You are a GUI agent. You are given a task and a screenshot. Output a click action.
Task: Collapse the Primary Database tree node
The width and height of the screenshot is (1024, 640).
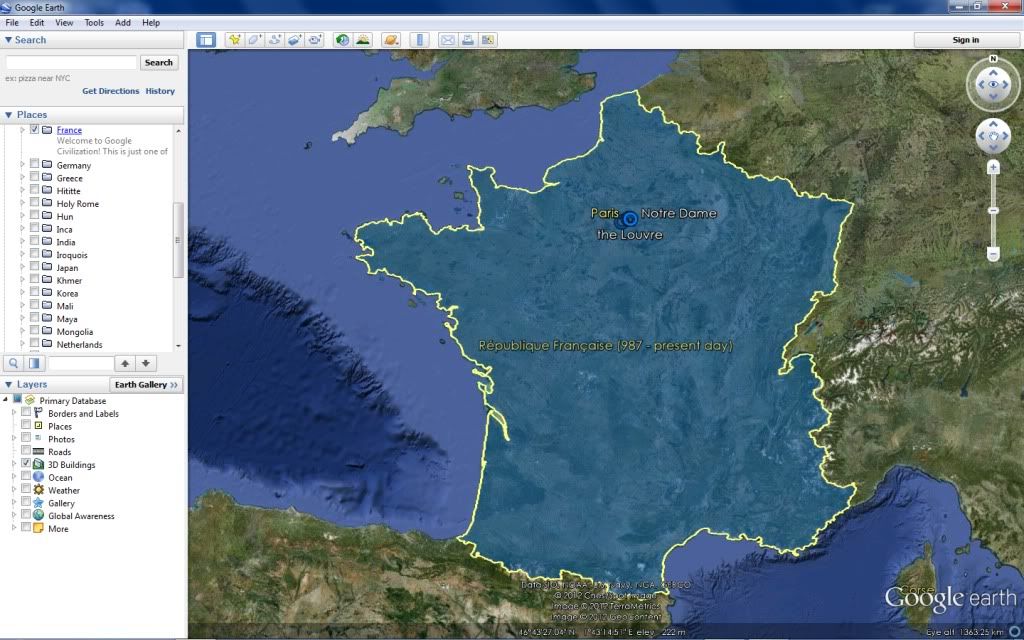point(6,400)
